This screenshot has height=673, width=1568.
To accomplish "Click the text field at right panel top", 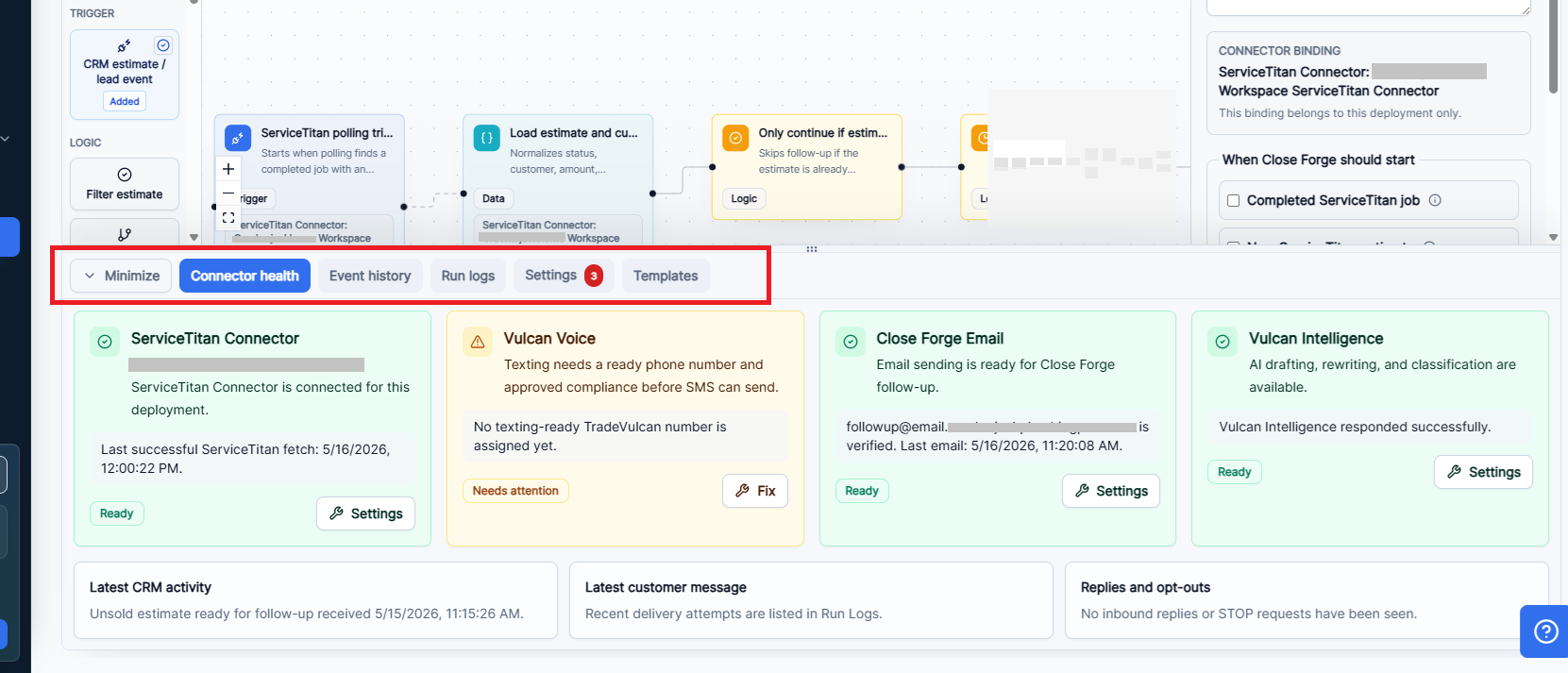I will click(1369, 8).
